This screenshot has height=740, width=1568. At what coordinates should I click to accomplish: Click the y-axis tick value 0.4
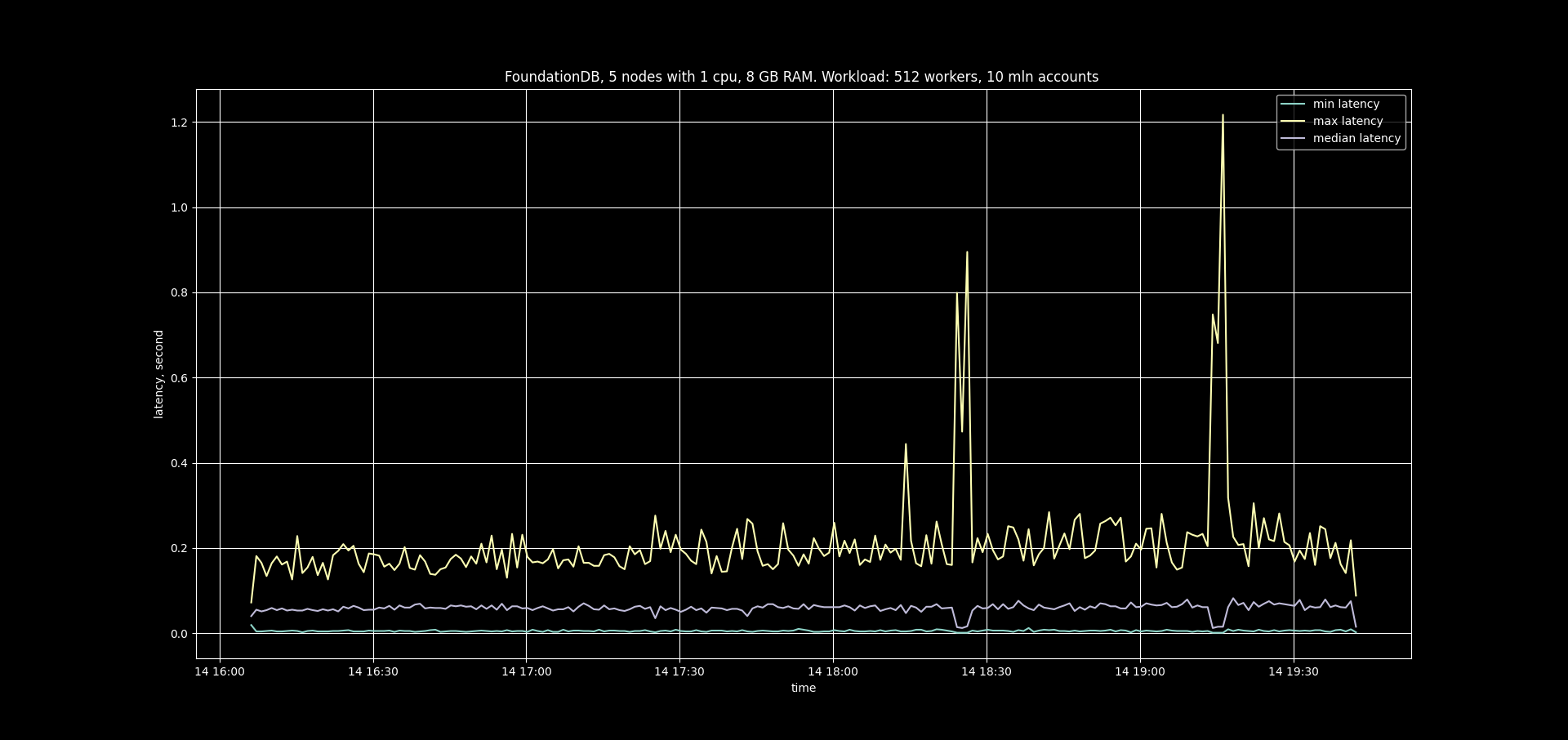pos(179,463)
